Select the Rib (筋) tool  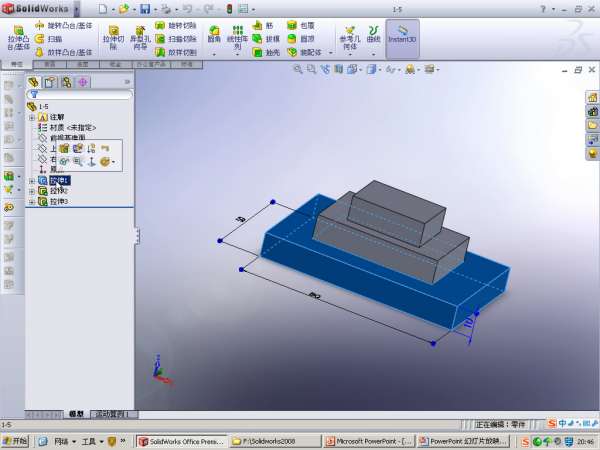[x=262, y=26]
